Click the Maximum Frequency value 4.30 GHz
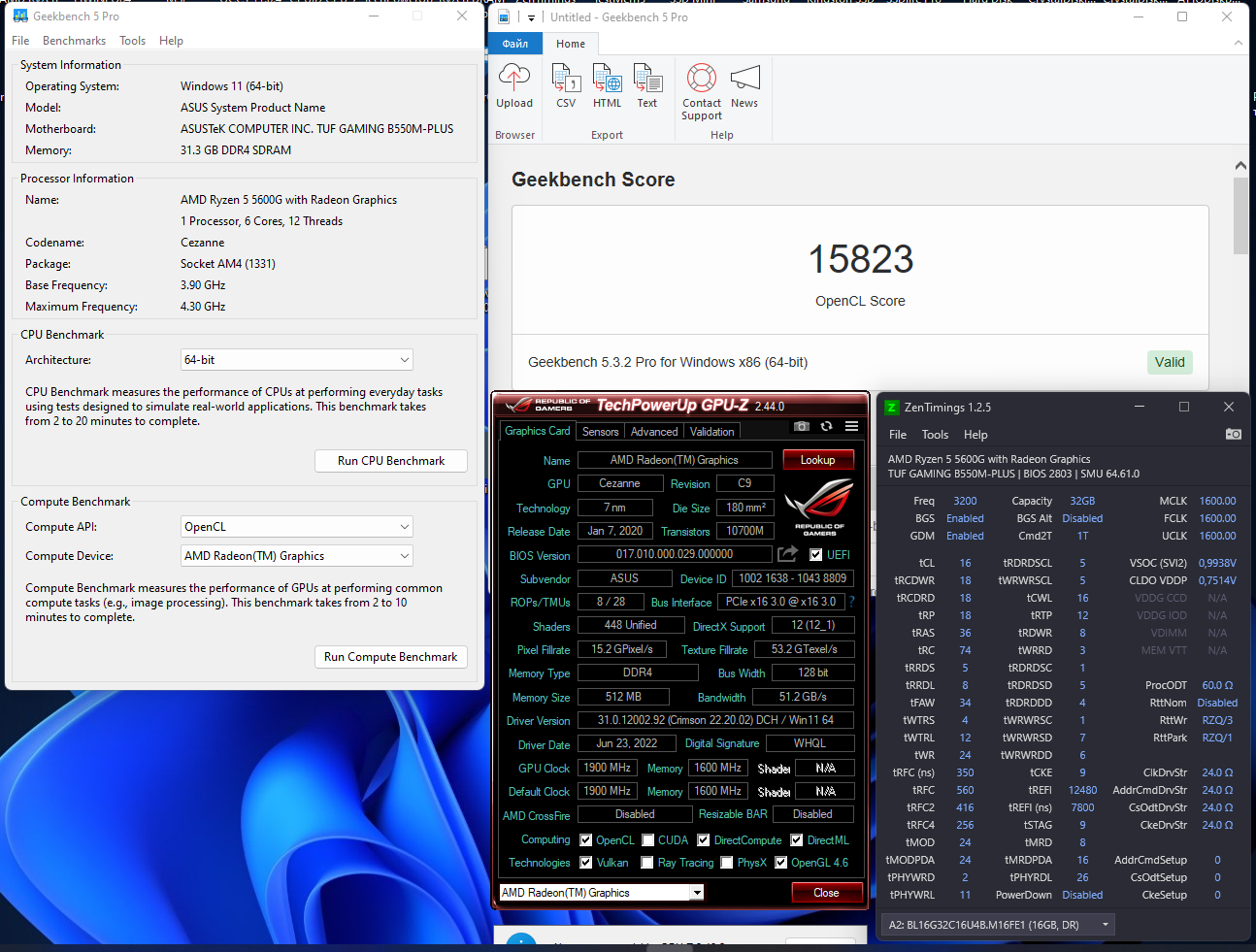The image size is (1256, 952). point(203,307)
